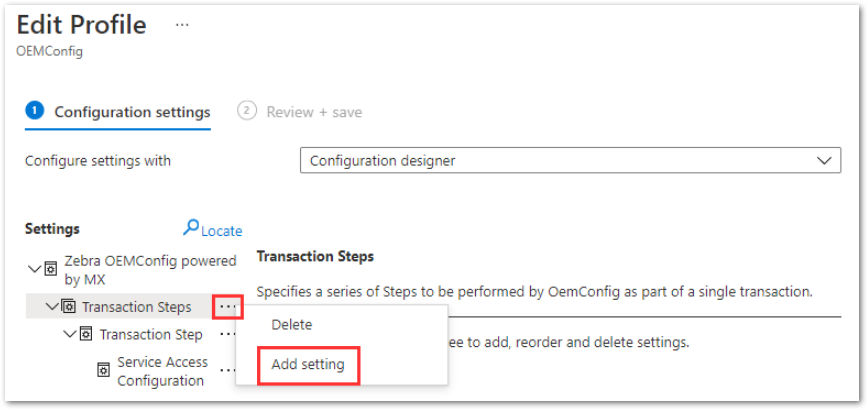Click the Zebra OEMConfig settings node icon
This screenshot has height=410, width=868.
pyautogui.click(x=50, y=269)
